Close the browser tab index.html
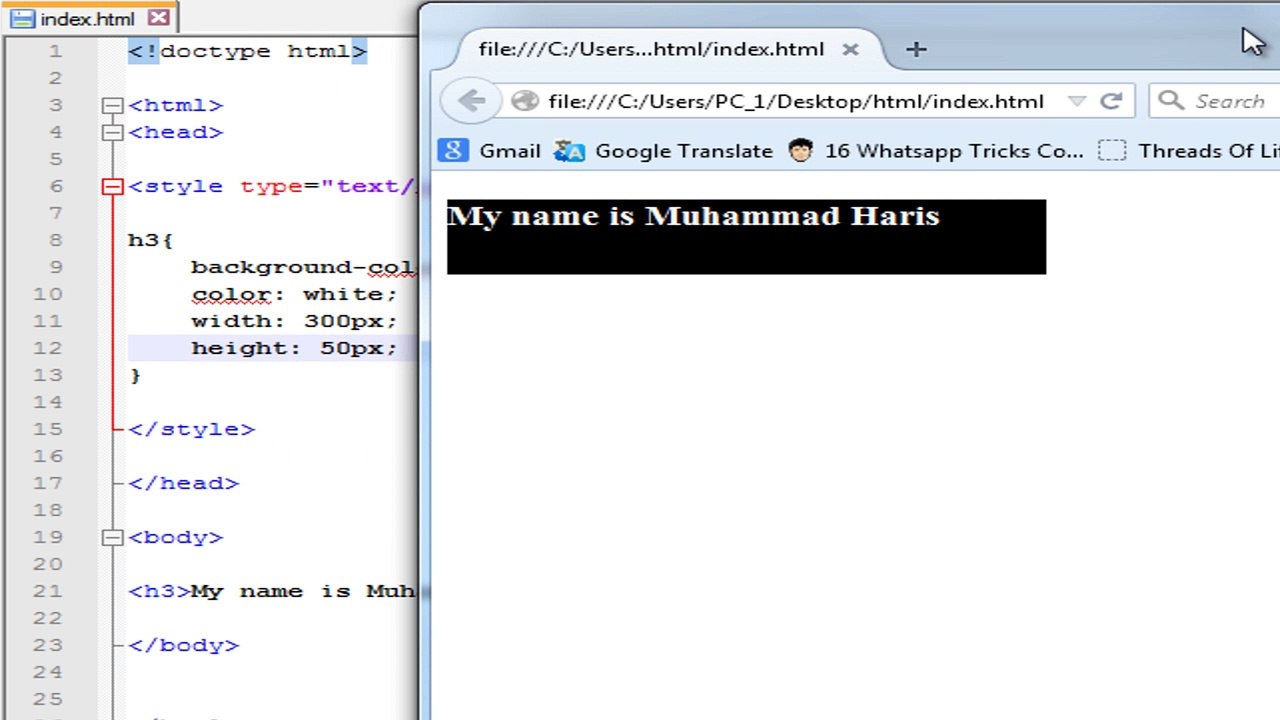Viewport: 1280px width, 720px height. pos(850,49)
